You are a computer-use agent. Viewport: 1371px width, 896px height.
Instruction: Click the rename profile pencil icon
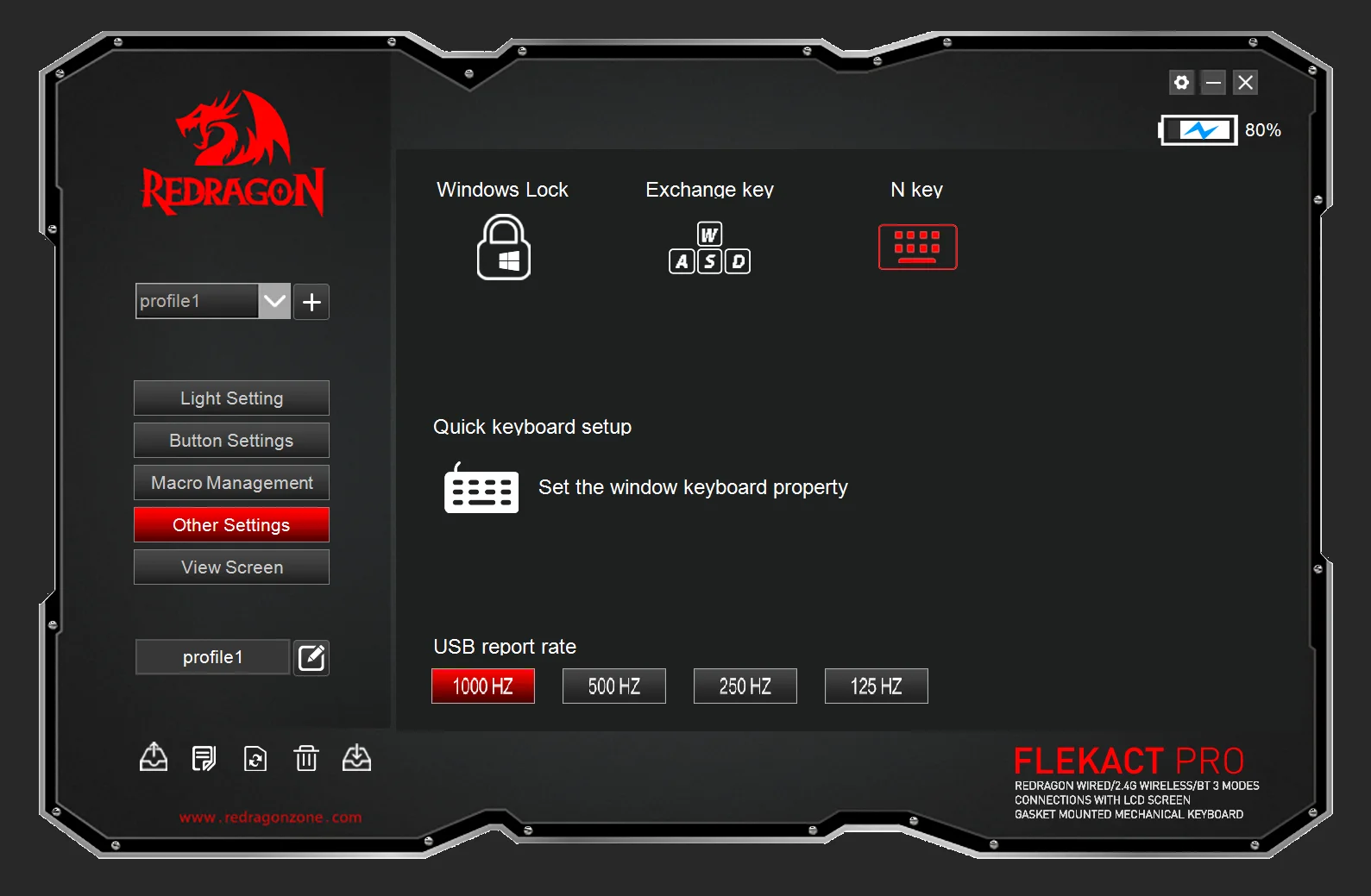[x=311, y=658]
